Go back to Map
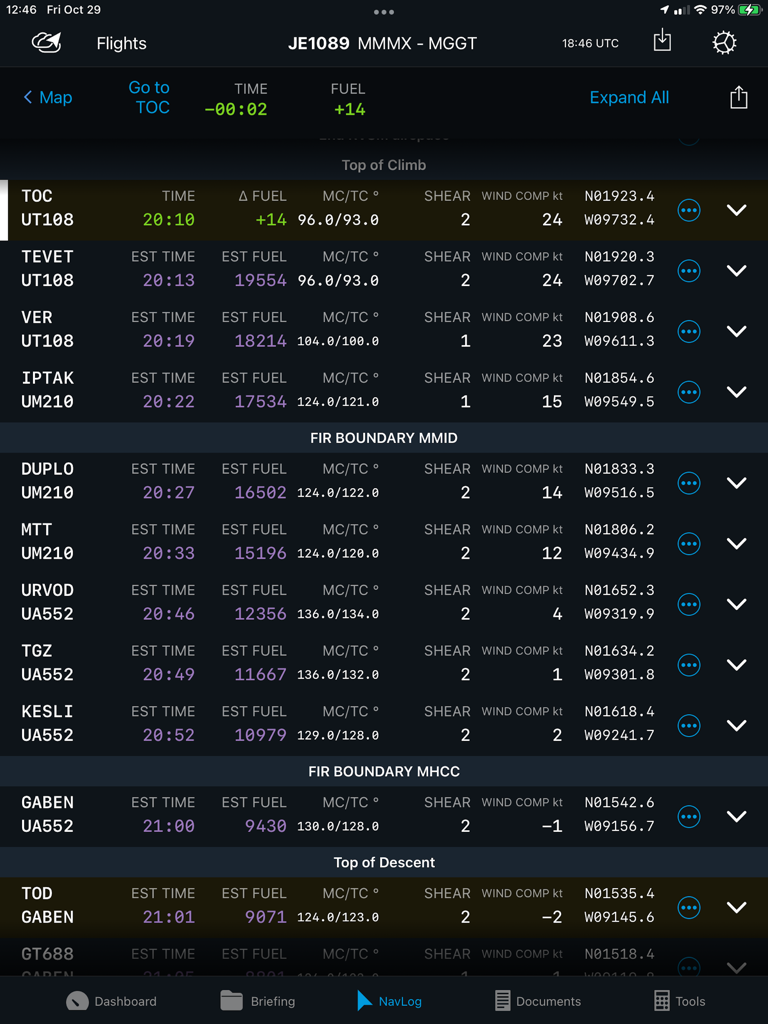The height and width of the screenshot is (1024, 768). click(48, 97)
